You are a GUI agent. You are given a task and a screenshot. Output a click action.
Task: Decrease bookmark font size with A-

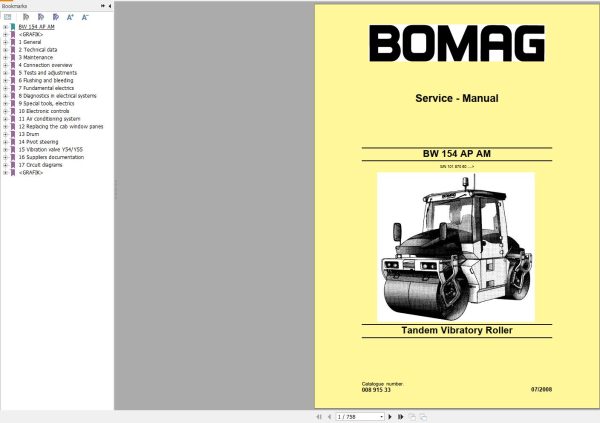pos(85,17)
